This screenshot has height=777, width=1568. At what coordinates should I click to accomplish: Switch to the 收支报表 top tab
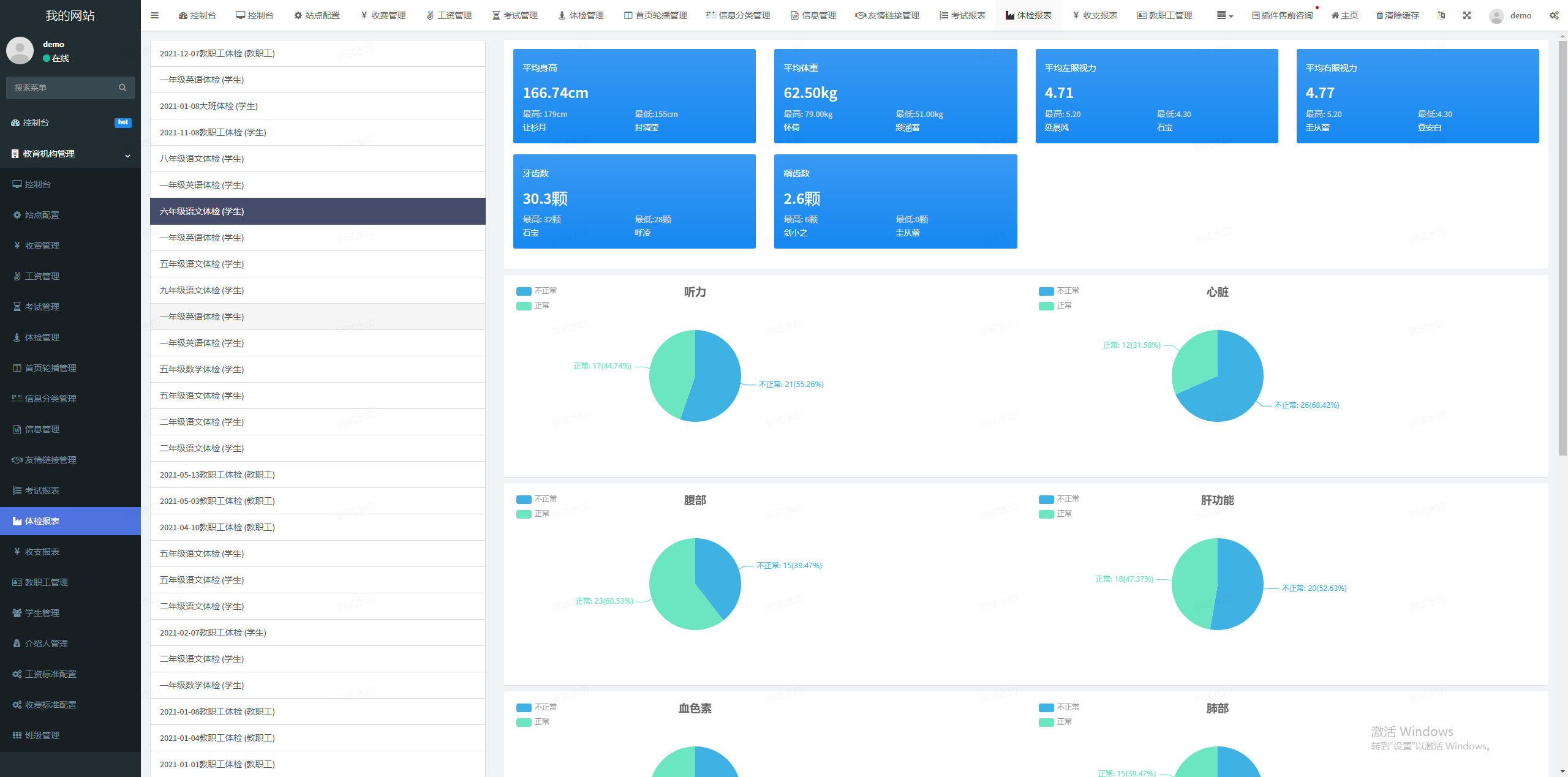click(1095, 15)
